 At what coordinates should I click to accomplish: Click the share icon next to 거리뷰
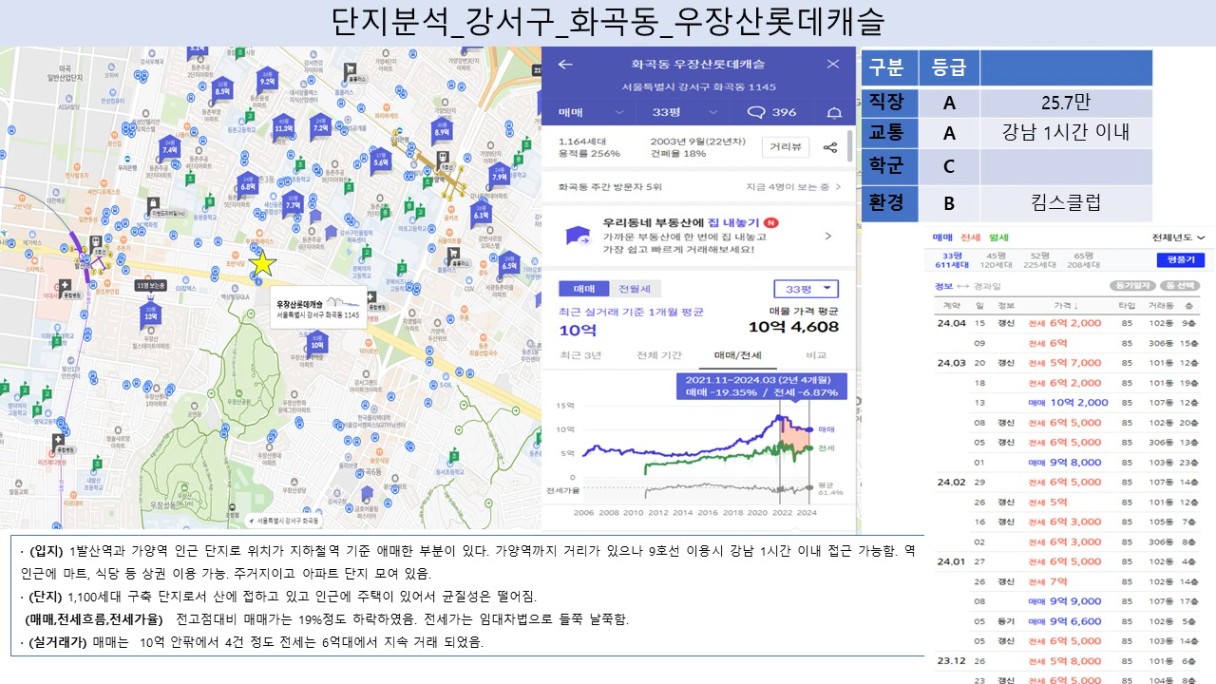coord(830,148)
